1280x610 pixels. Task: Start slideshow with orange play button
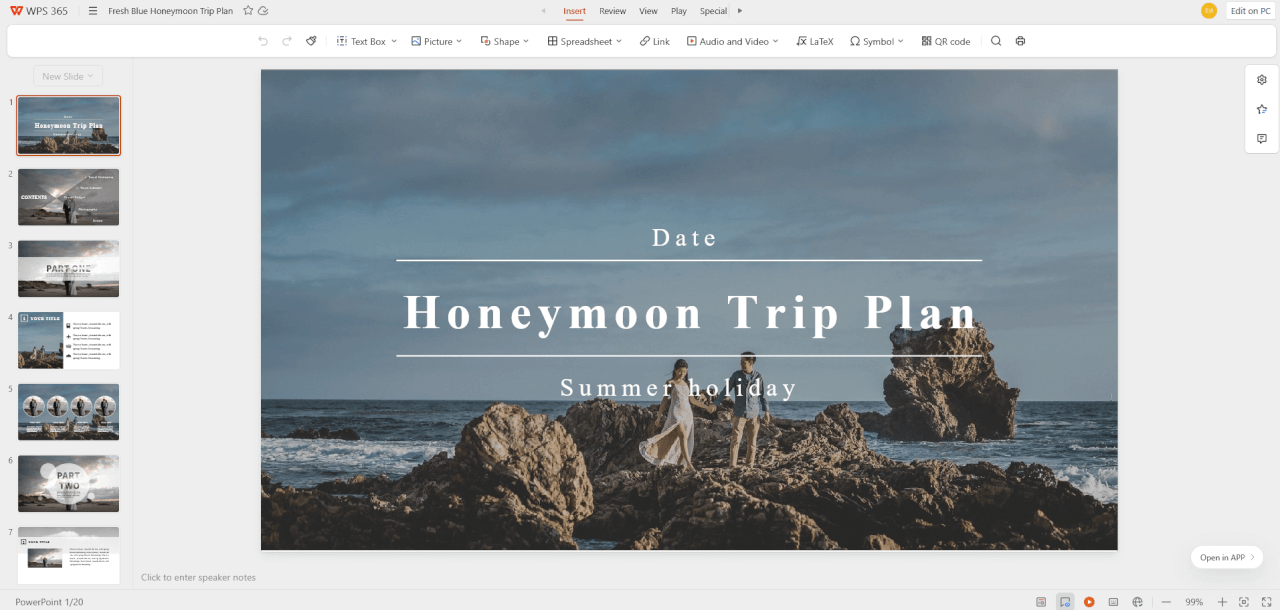coord(1089,602)
